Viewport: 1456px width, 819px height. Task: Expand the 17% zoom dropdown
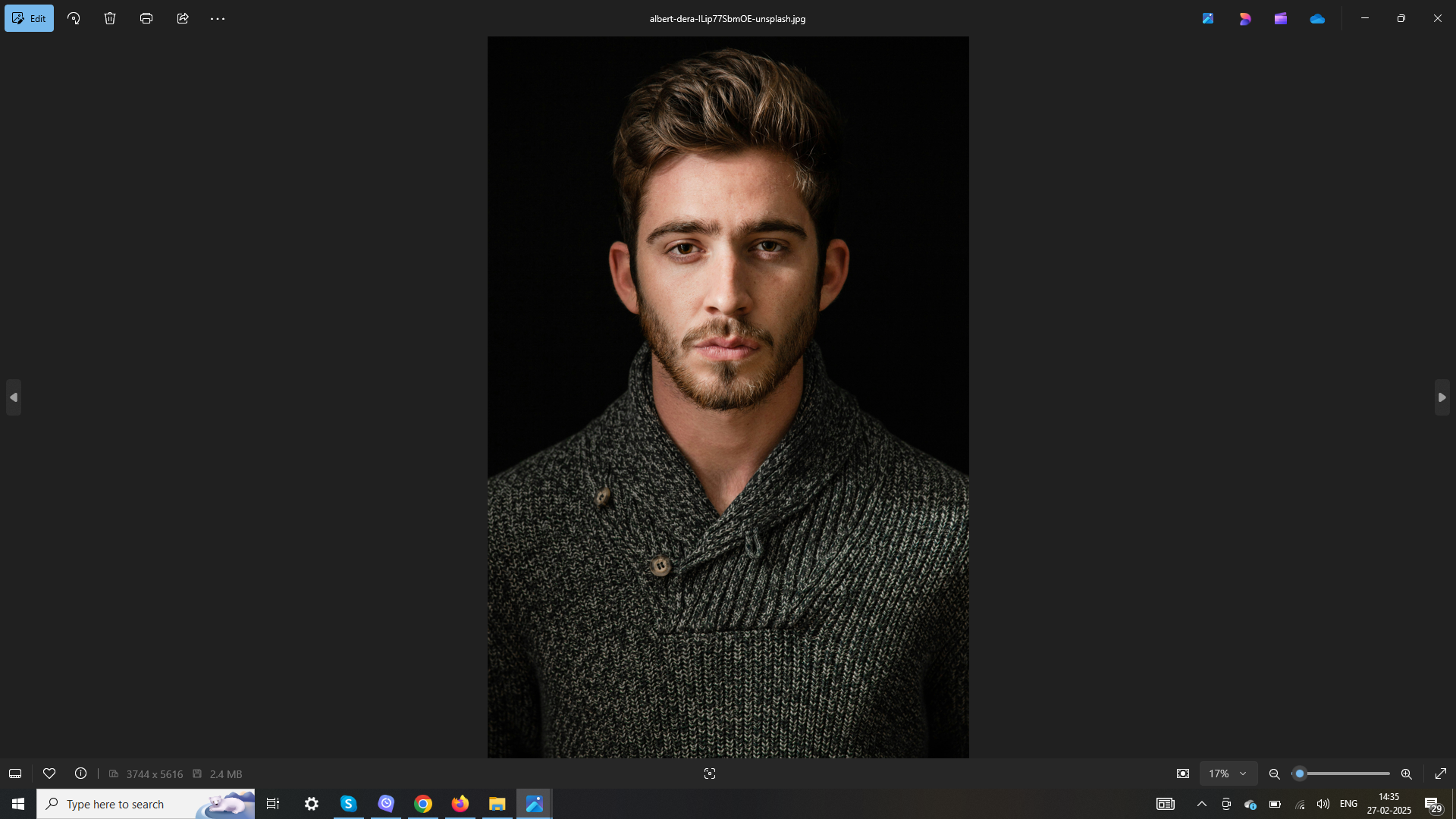point(1228,773)
